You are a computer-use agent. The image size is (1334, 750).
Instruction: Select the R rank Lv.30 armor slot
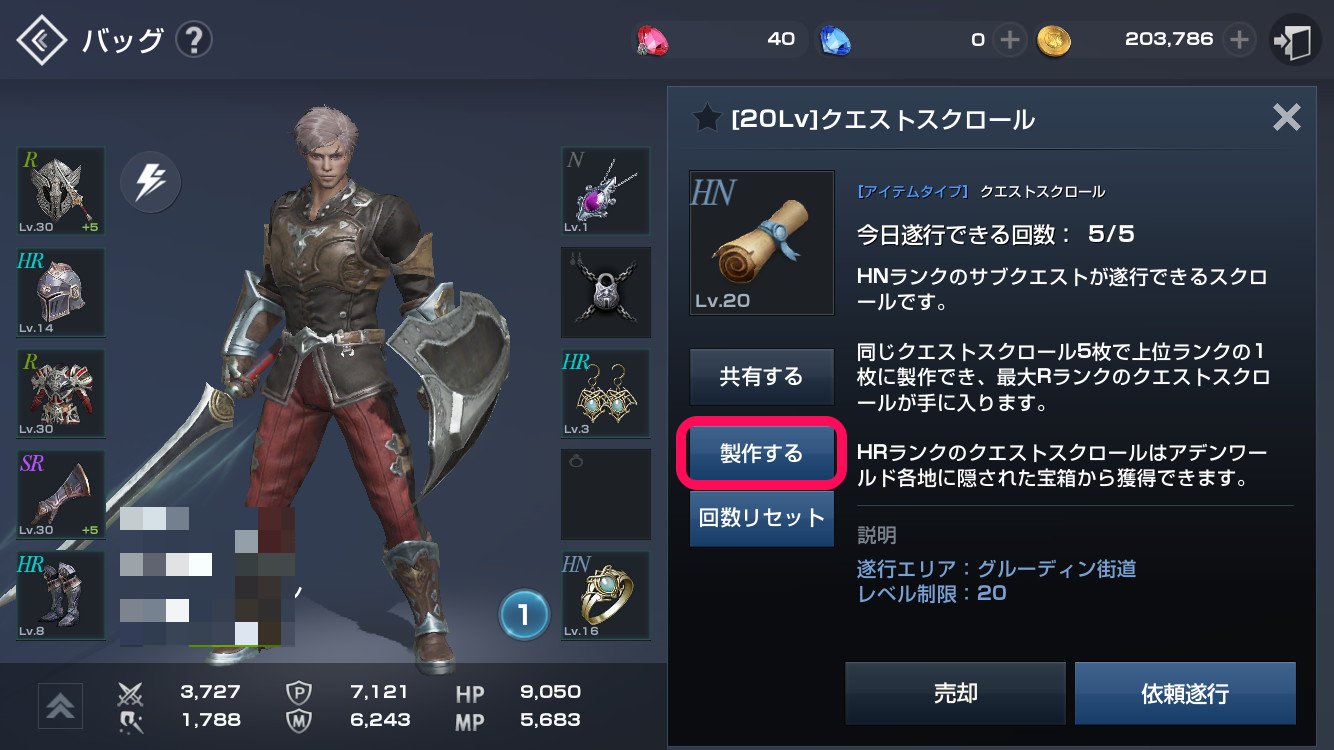61,393
